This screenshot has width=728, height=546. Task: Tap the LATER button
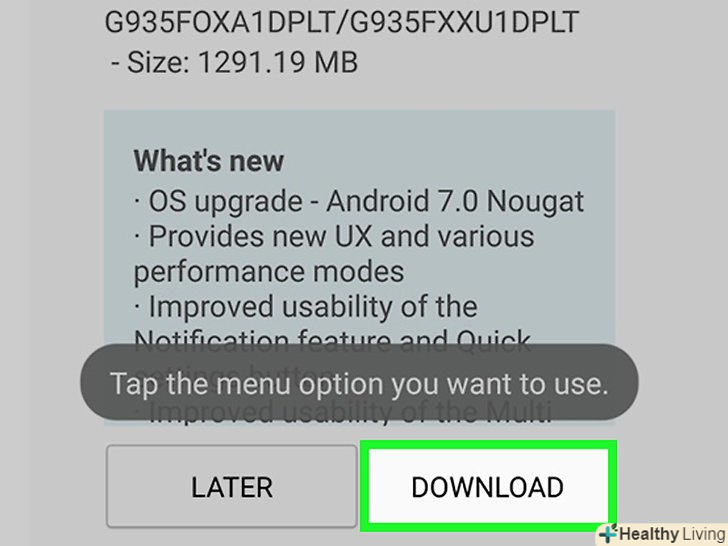click(x=232, y=486)
